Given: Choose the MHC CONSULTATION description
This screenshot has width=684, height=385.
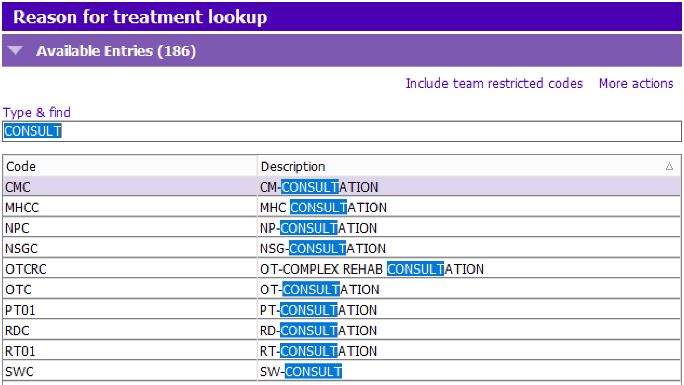Looking at the screenshot, I should point(323,208).
